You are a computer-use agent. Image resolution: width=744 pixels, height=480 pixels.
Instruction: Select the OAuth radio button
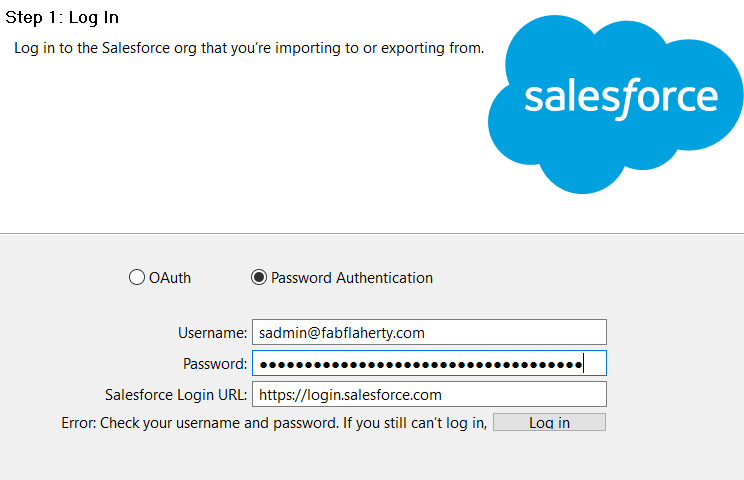137,277
